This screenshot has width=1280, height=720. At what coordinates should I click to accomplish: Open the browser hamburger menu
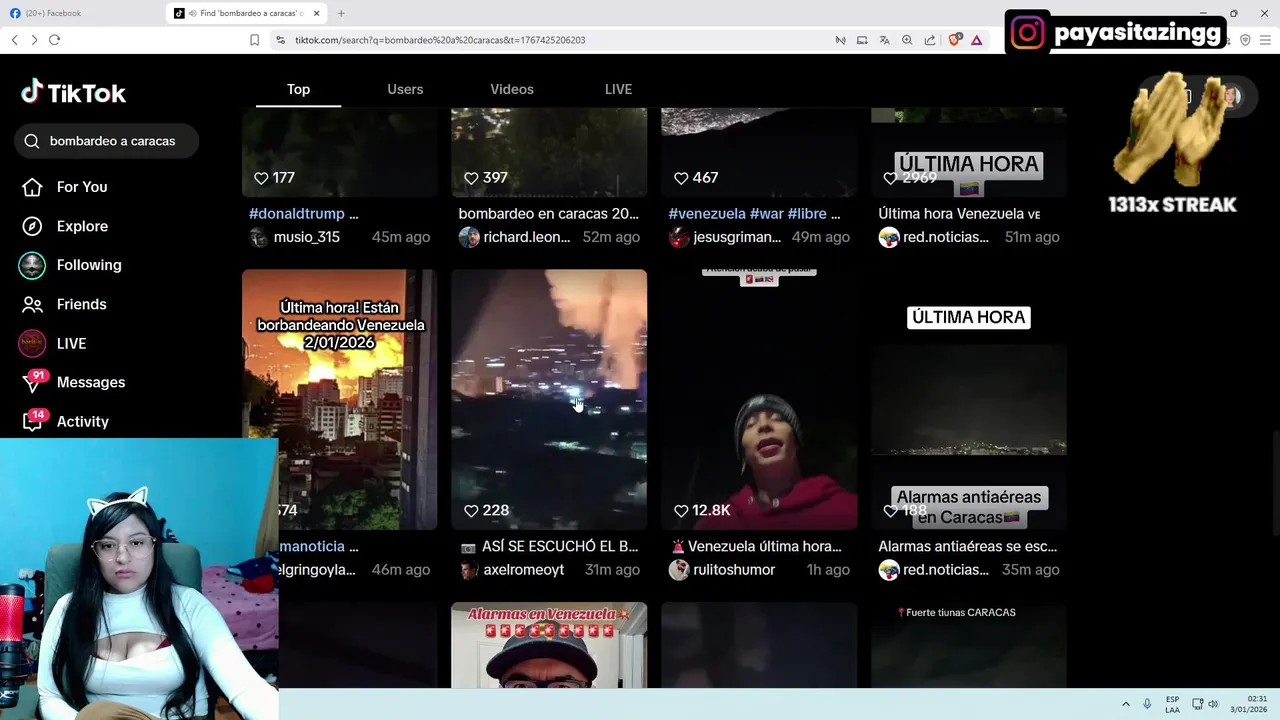1267,40
